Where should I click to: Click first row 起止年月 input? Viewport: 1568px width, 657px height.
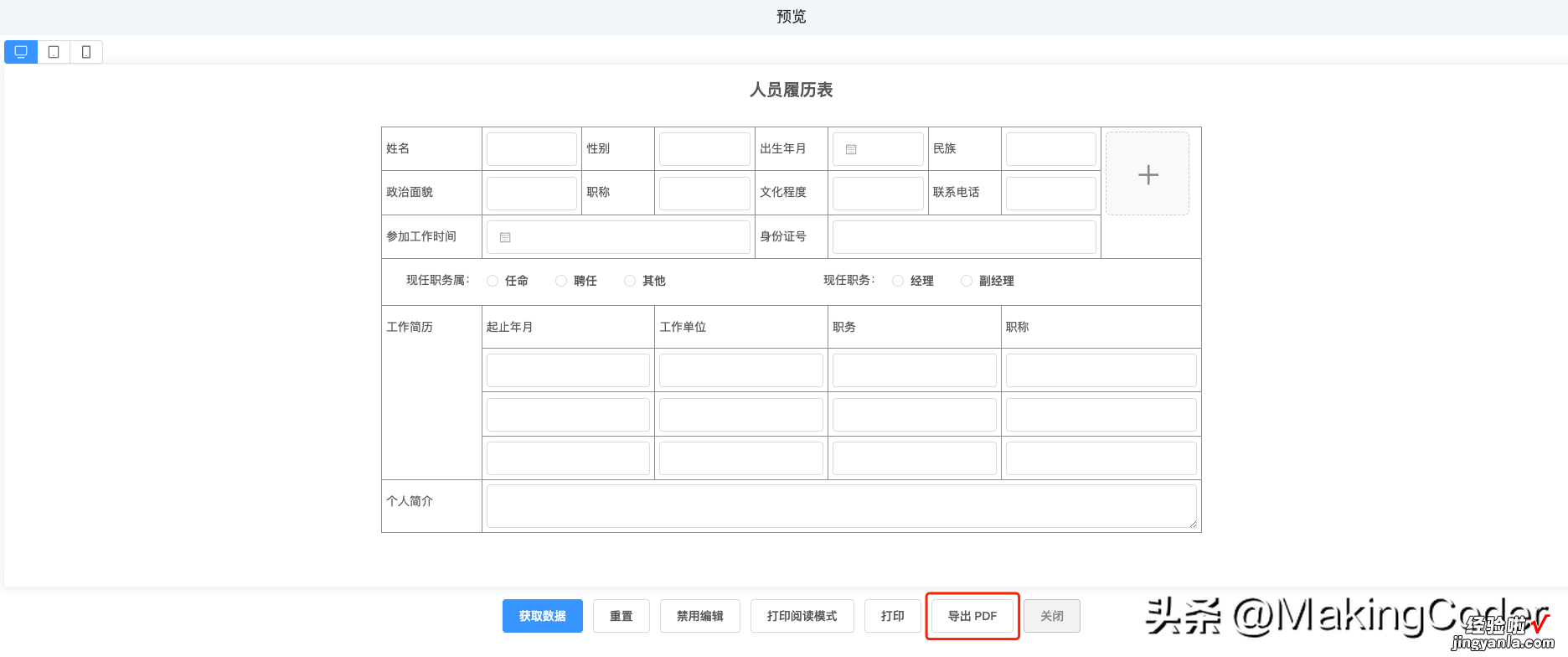coord(568,370)
